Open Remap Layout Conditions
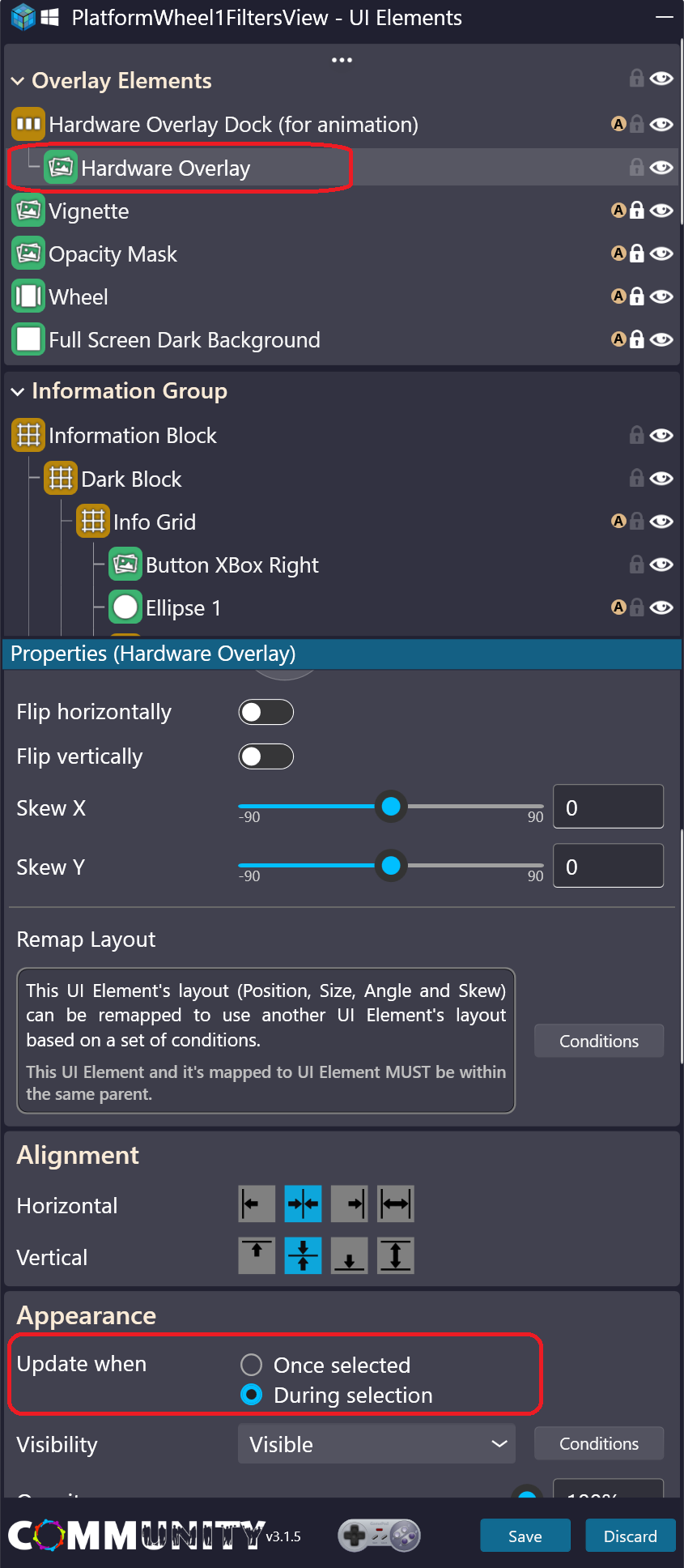The width and height of the screenshot is (684, 1568). (599, 1041)
